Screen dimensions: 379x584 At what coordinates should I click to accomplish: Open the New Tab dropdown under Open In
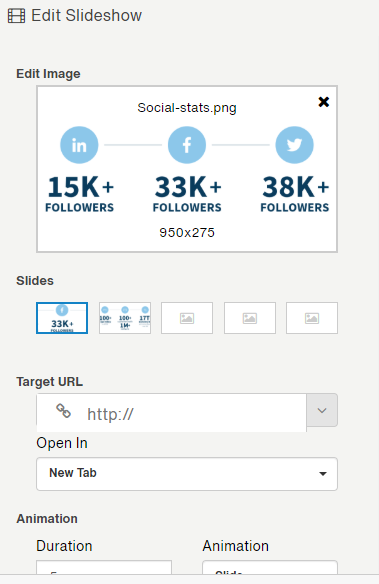tap(187, 474)
